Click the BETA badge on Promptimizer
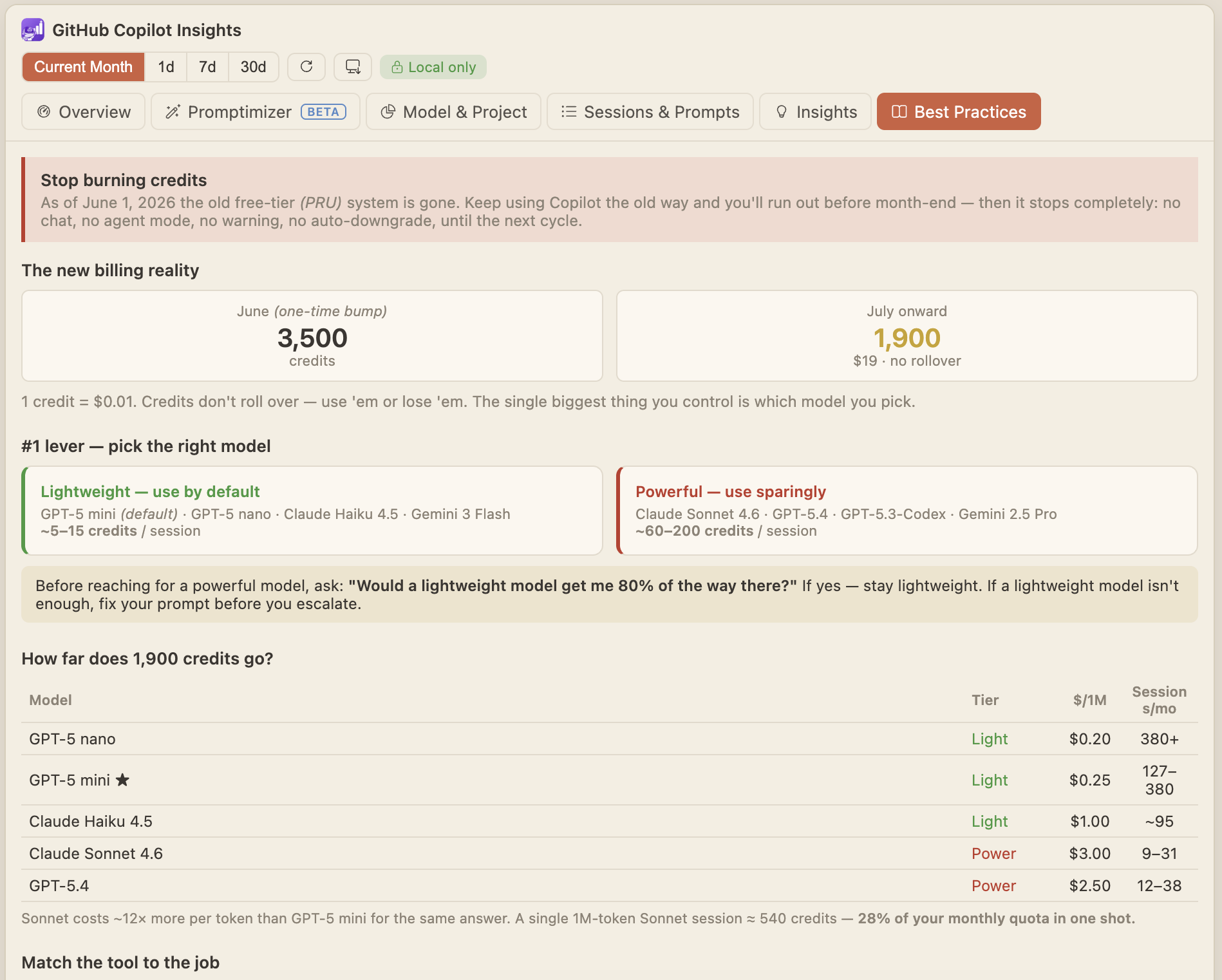This screenshot has width=1222, height=980. coord(323,111)
